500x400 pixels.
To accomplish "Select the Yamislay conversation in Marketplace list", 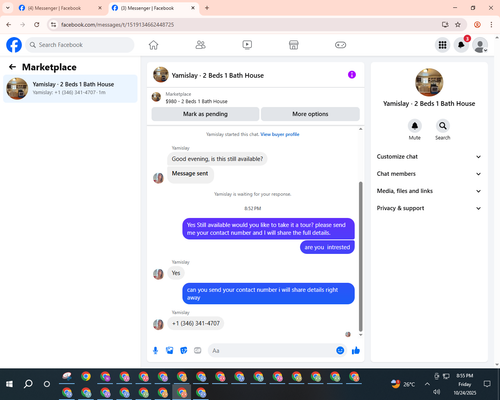I will pyautogui.click(x=70, y=88).
